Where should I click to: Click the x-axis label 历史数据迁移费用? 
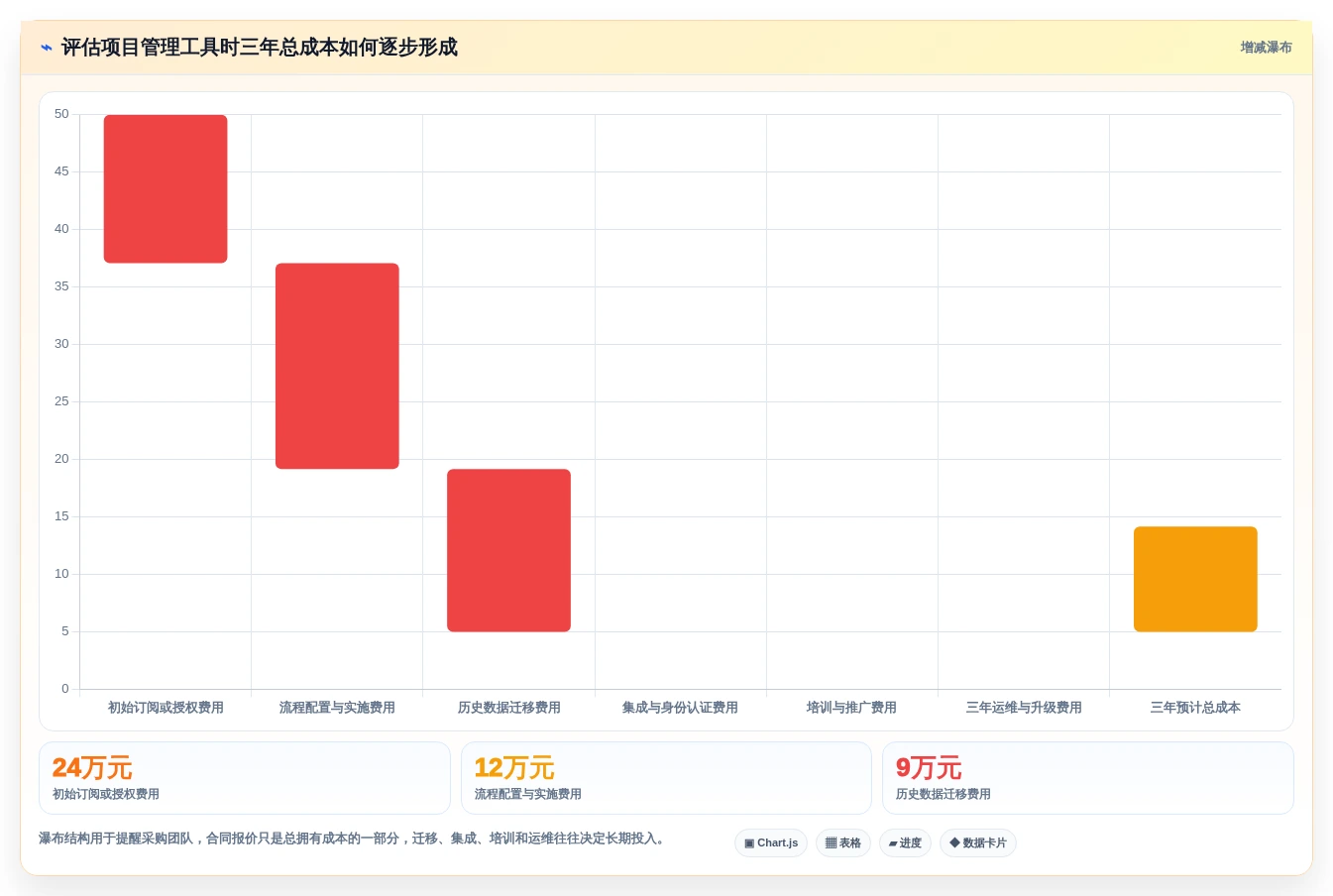click(x=508, y=708)
